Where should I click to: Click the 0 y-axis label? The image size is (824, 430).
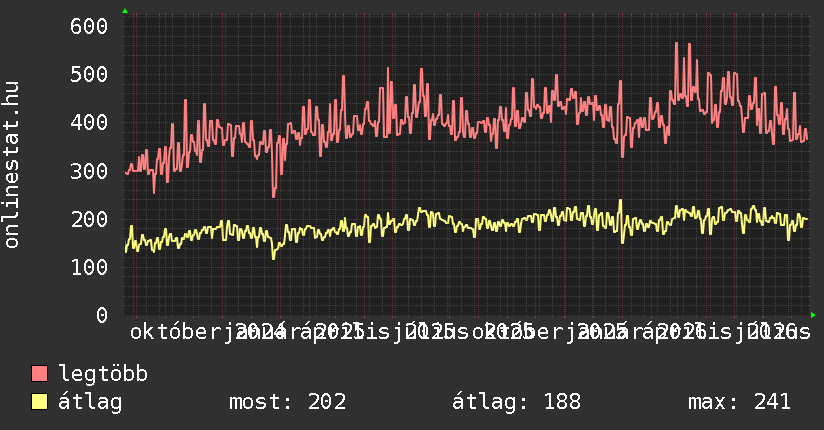click(102, 316)
